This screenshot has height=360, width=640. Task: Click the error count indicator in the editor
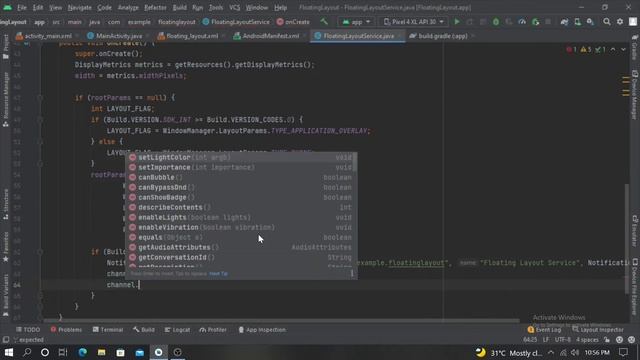[571, 50]
